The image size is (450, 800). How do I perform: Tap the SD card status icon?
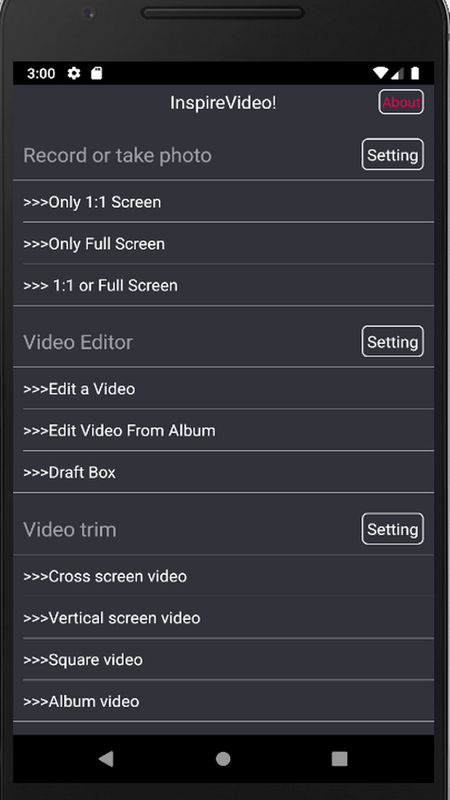coord(96,73)
